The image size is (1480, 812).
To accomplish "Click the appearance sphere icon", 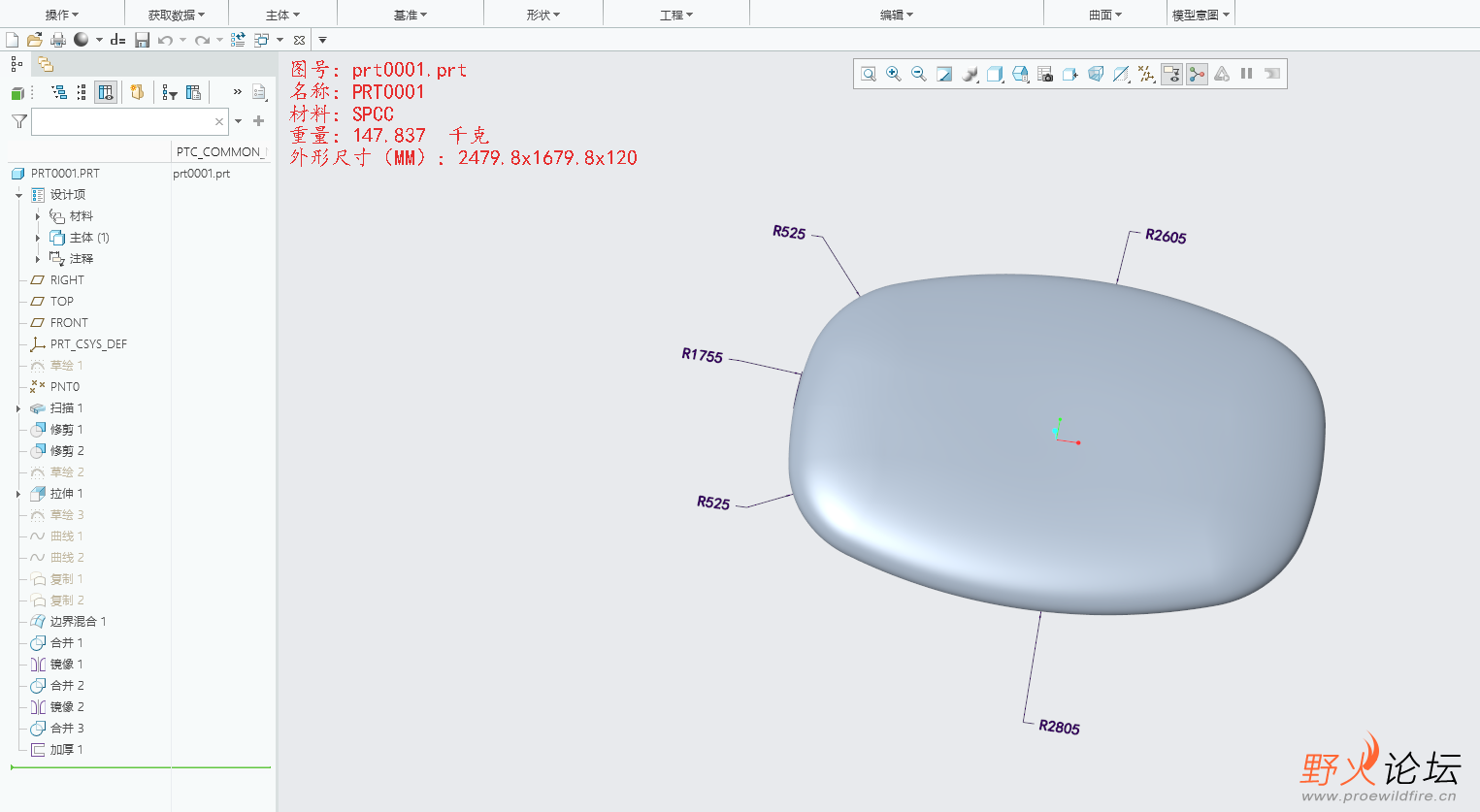I will 82,40.
